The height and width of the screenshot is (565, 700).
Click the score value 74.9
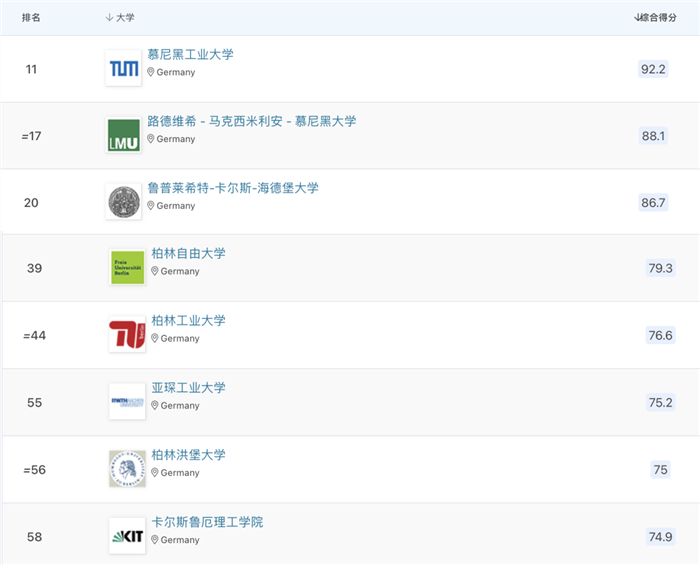click(x=660, y=536)
